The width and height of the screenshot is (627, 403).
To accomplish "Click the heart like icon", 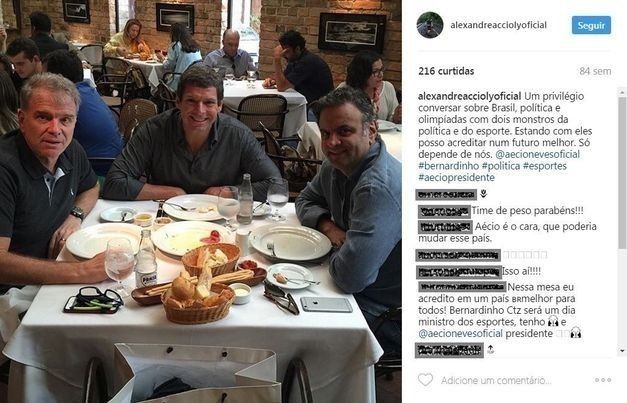I will 425,379.
